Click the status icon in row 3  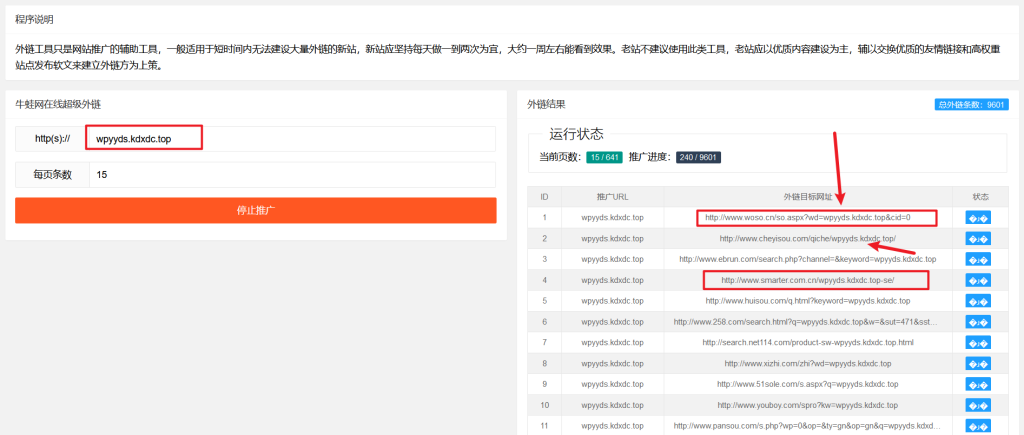978,259
